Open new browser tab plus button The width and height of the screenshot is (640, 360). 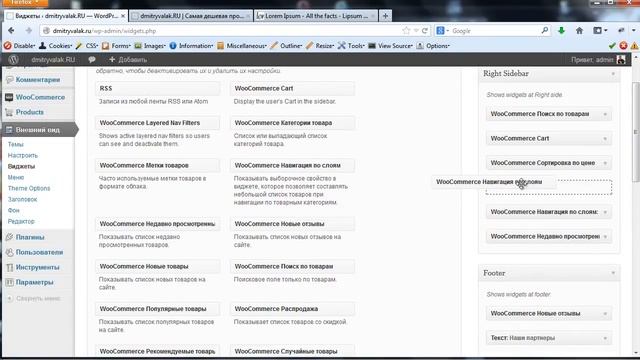385,16
